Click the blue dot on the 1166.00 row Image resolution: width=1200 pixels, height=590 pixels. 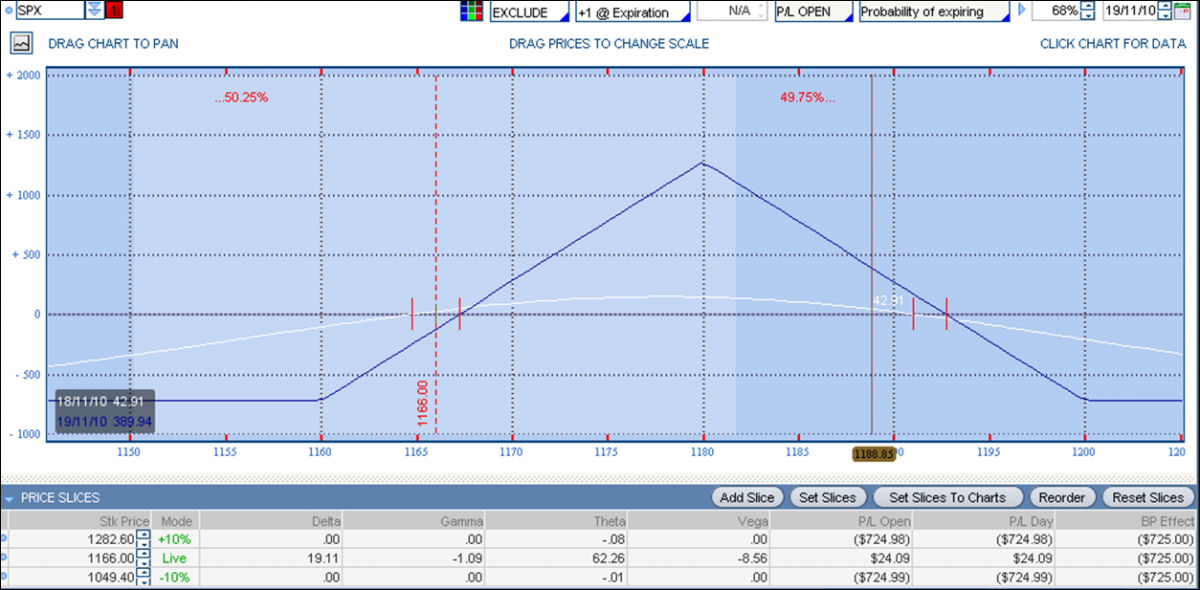point(3,558)
